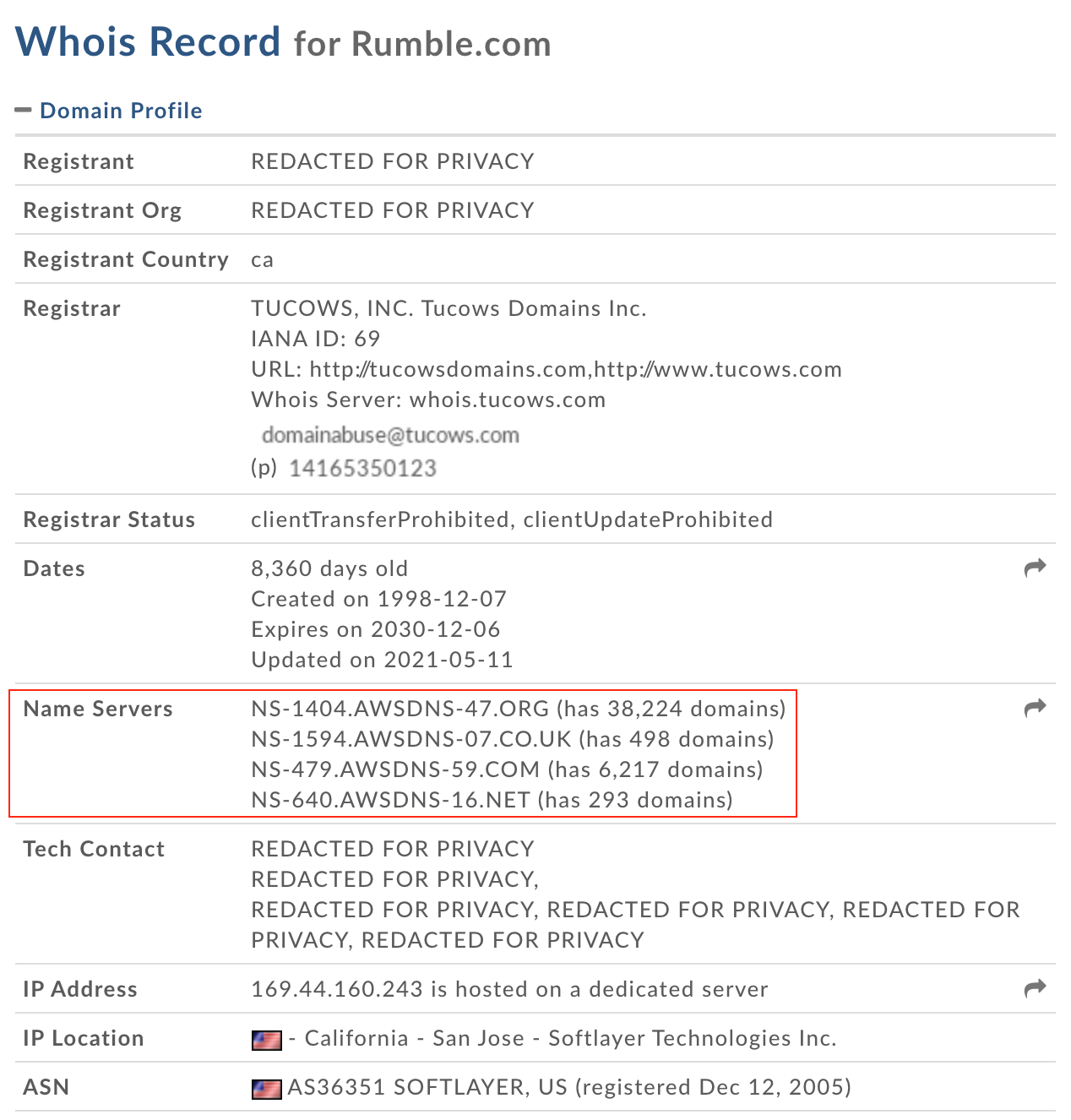
Task: Click the minus icon beside Domain Profile
Action: [x=24, y=110]
